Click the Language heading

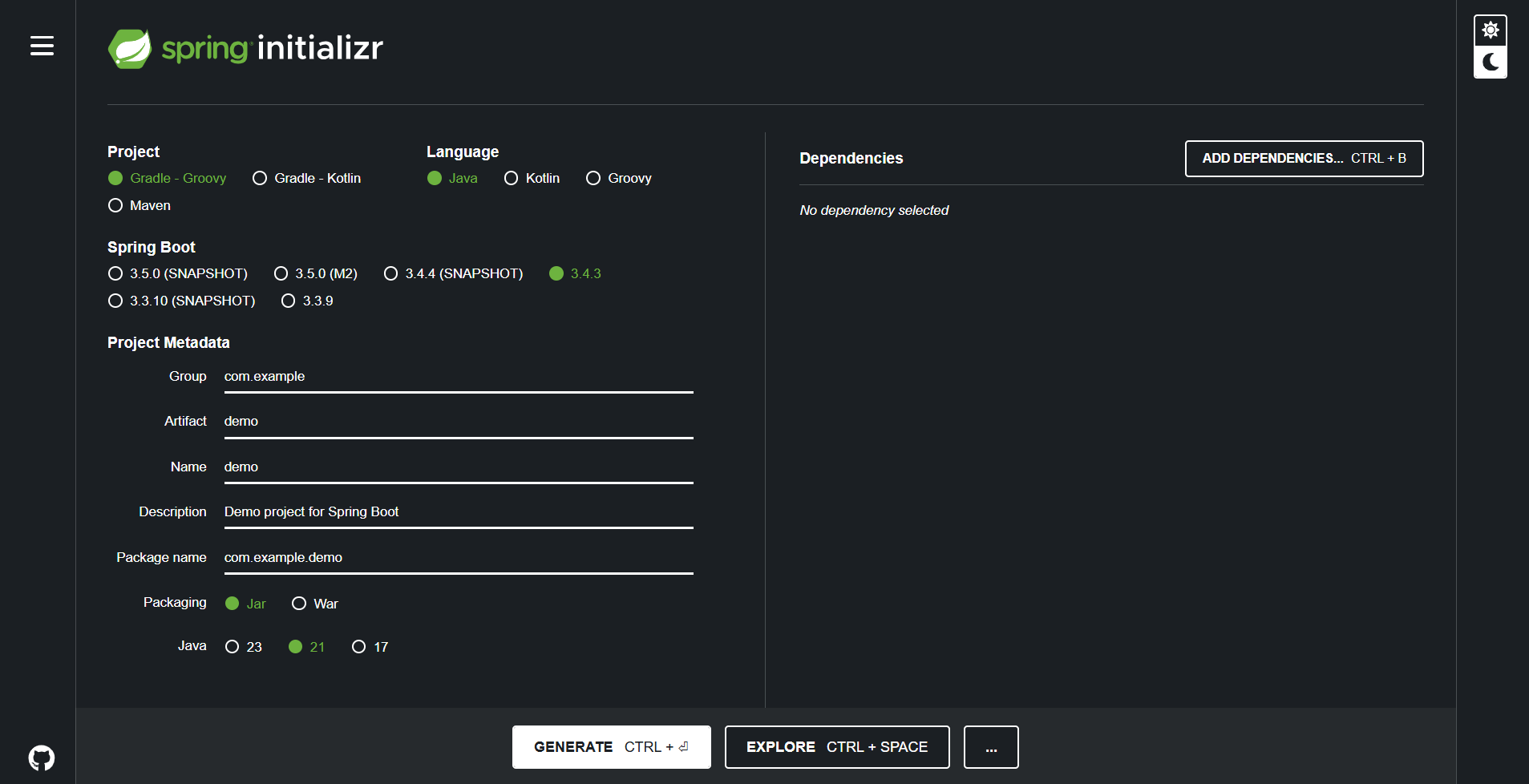click(463, 152)
